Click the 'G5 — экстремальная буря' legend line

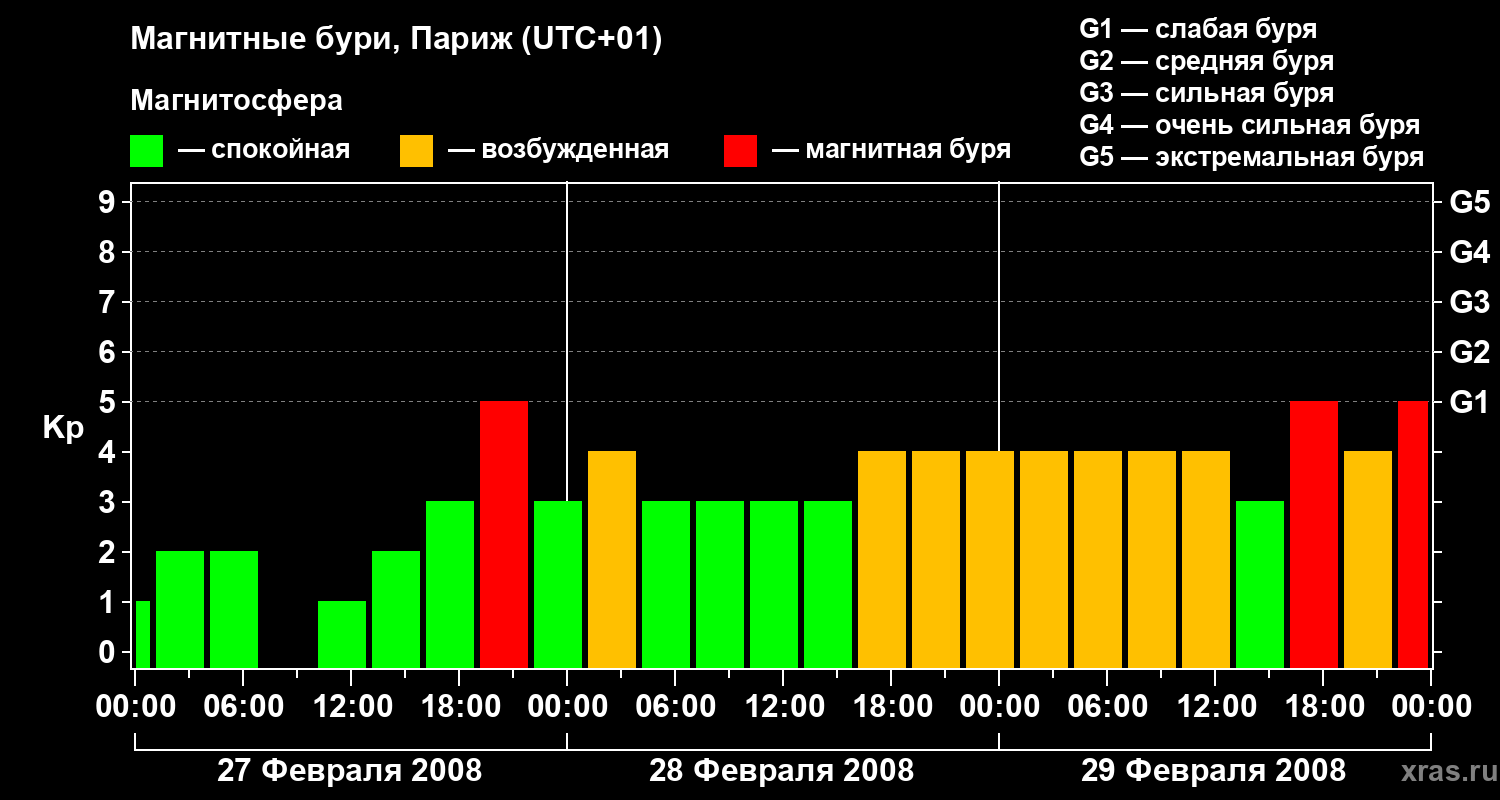[1252, 158]
